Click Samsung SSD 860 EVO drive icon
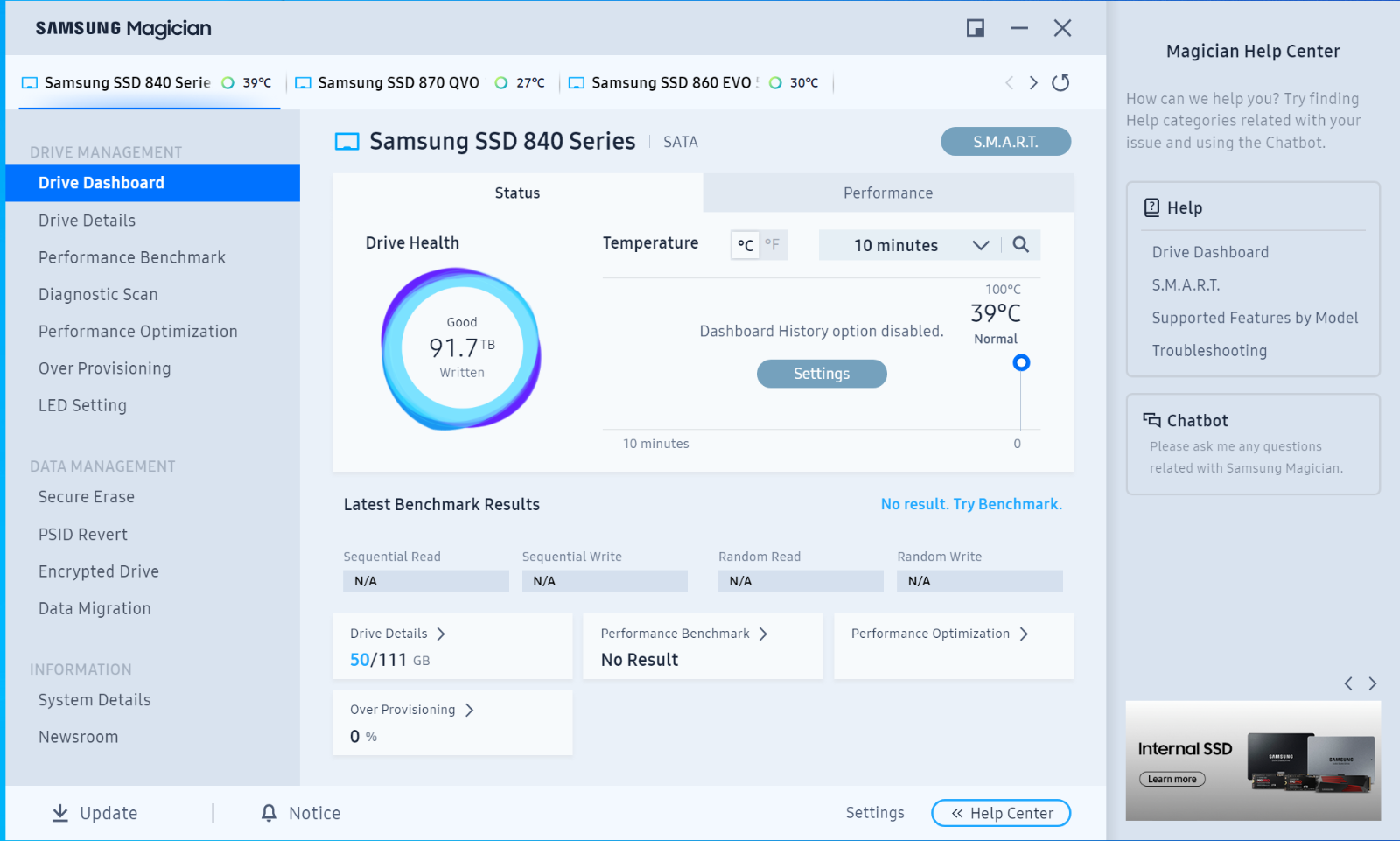The image size is (1400, 841). [577, 83]
